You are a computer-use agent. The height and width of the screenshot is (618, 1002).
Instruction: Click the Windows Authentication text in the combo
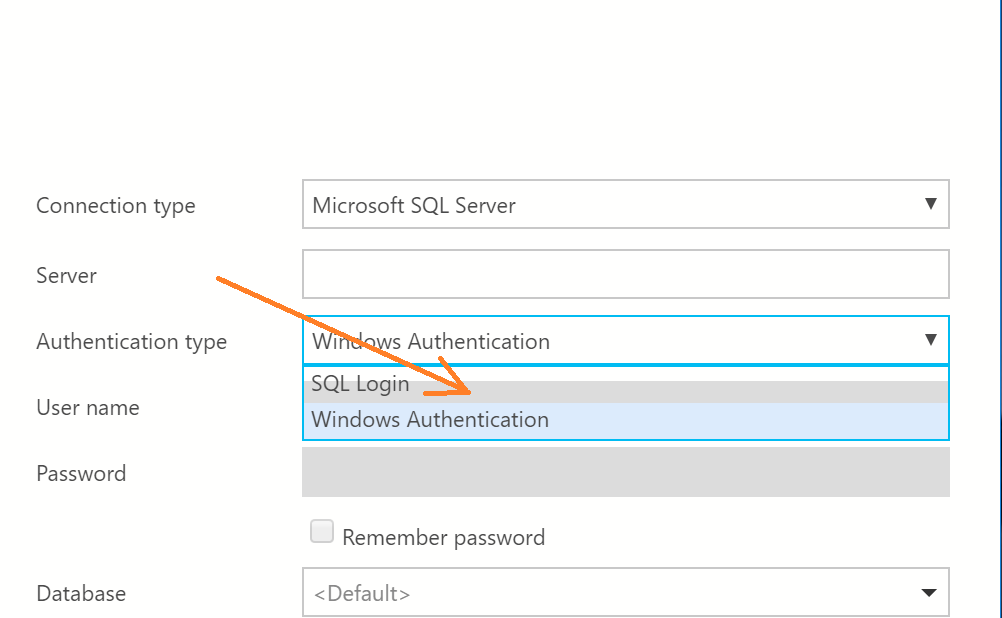point(430,341)
